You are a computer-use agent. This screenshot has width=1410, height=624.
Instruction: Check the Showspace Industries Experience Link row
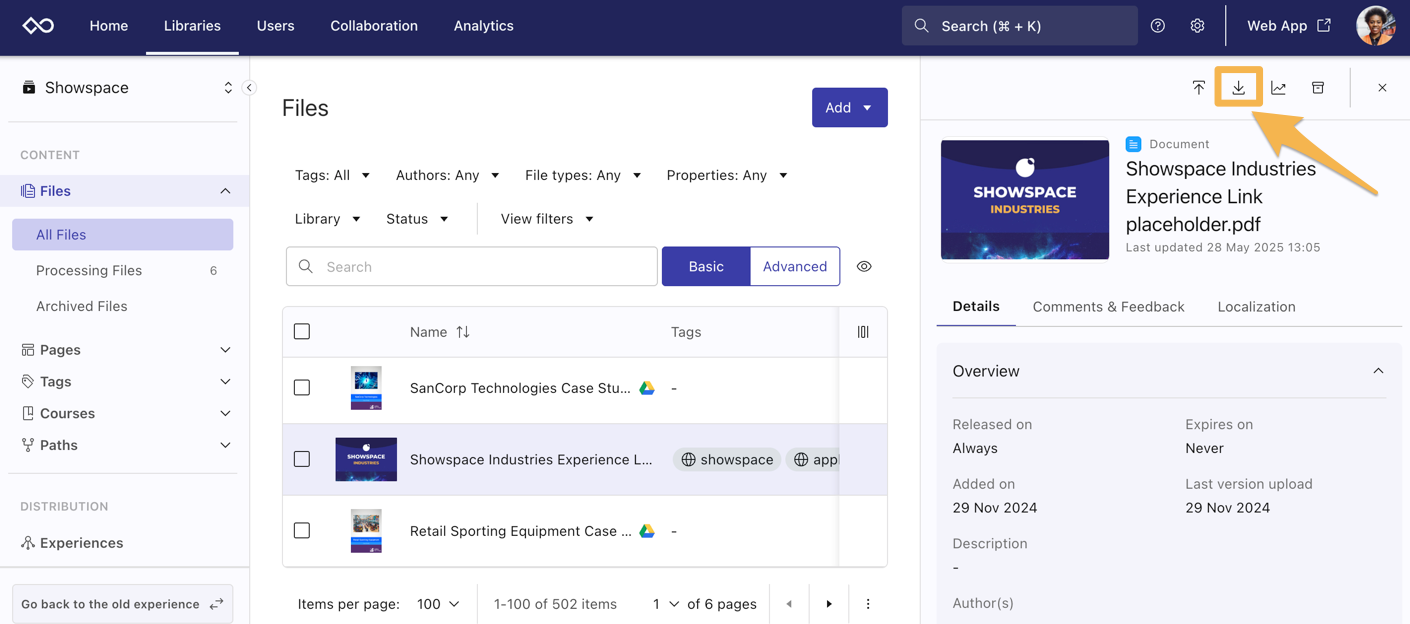point(302,459)
